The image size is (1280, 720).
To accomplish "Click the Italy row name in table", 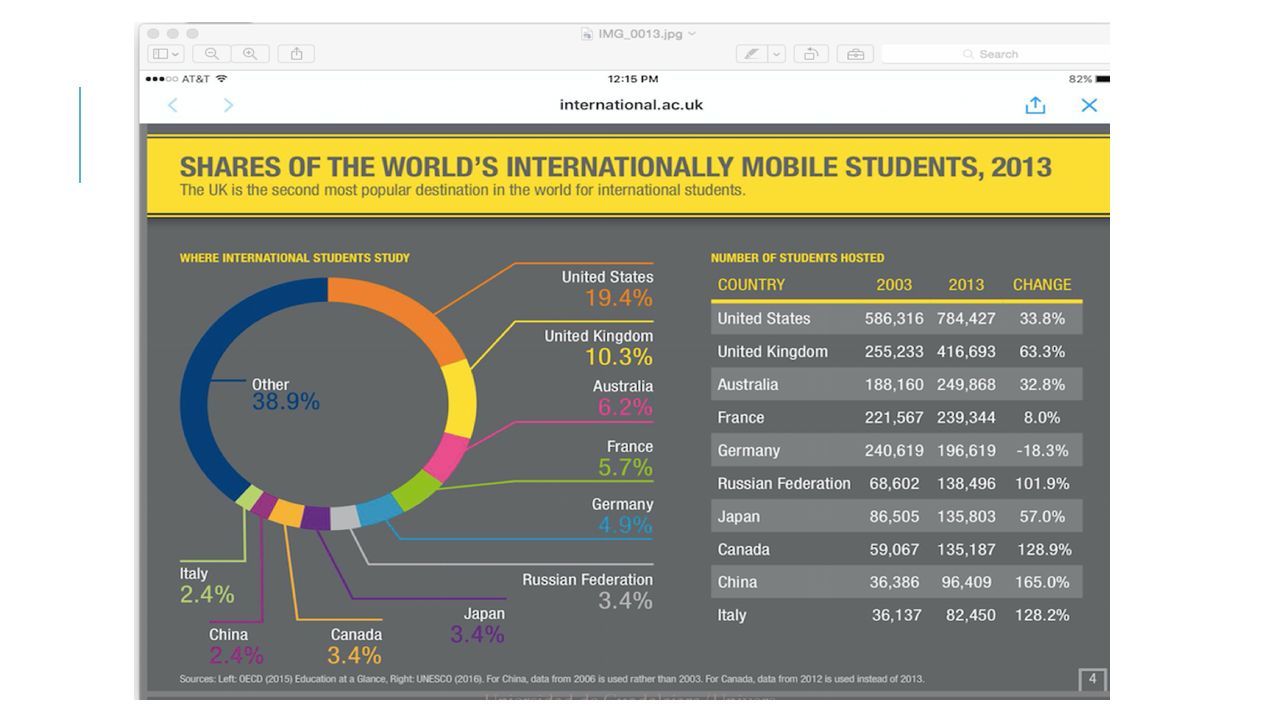I will (x=732, y=615).
